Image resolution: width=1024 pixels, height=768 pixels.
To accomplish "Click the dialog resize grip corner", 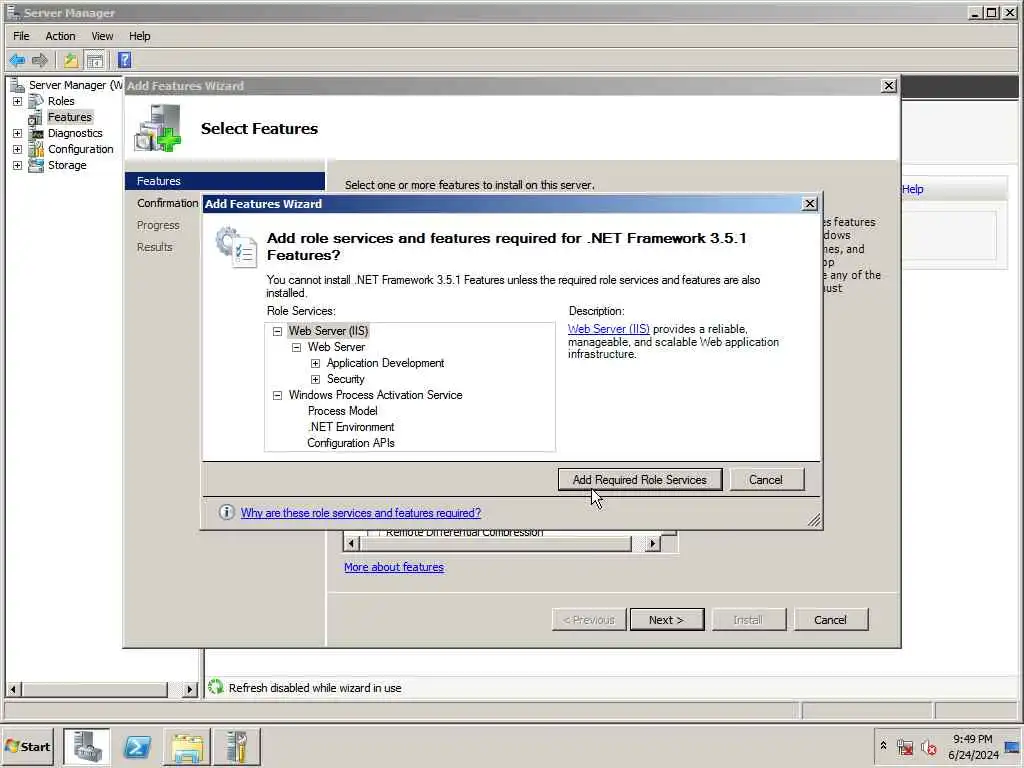I will pos(814,520).
